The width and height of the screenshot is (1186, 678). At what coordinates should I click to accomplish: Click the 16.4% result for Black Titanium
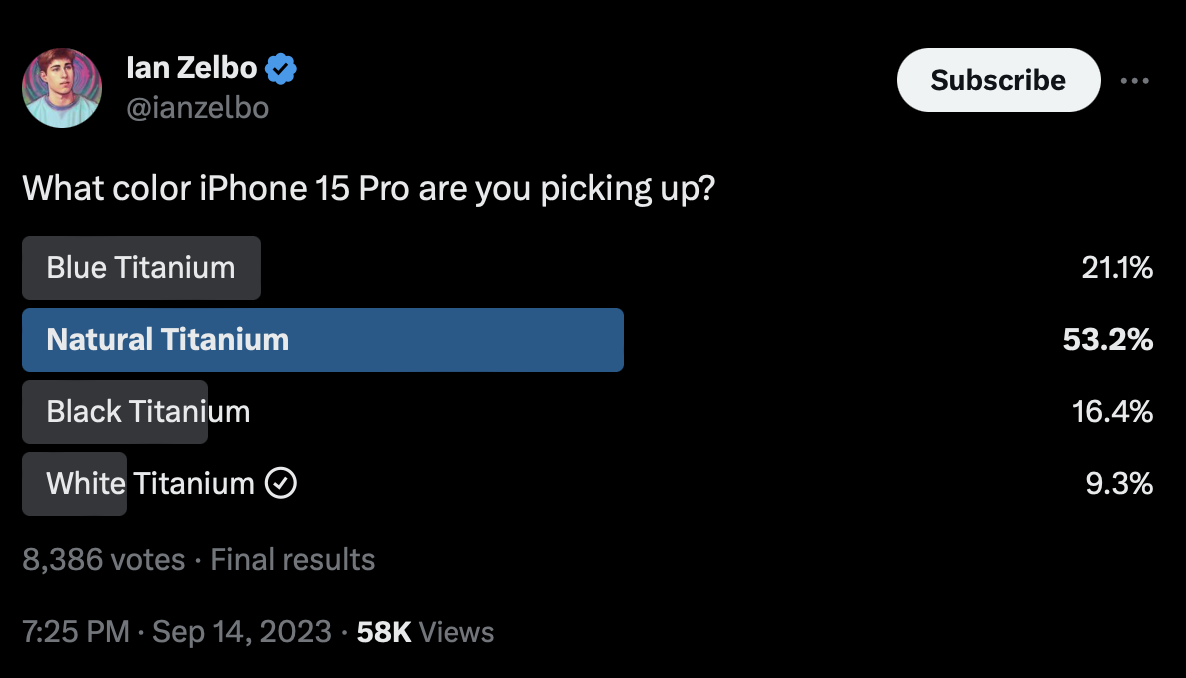1113,412
